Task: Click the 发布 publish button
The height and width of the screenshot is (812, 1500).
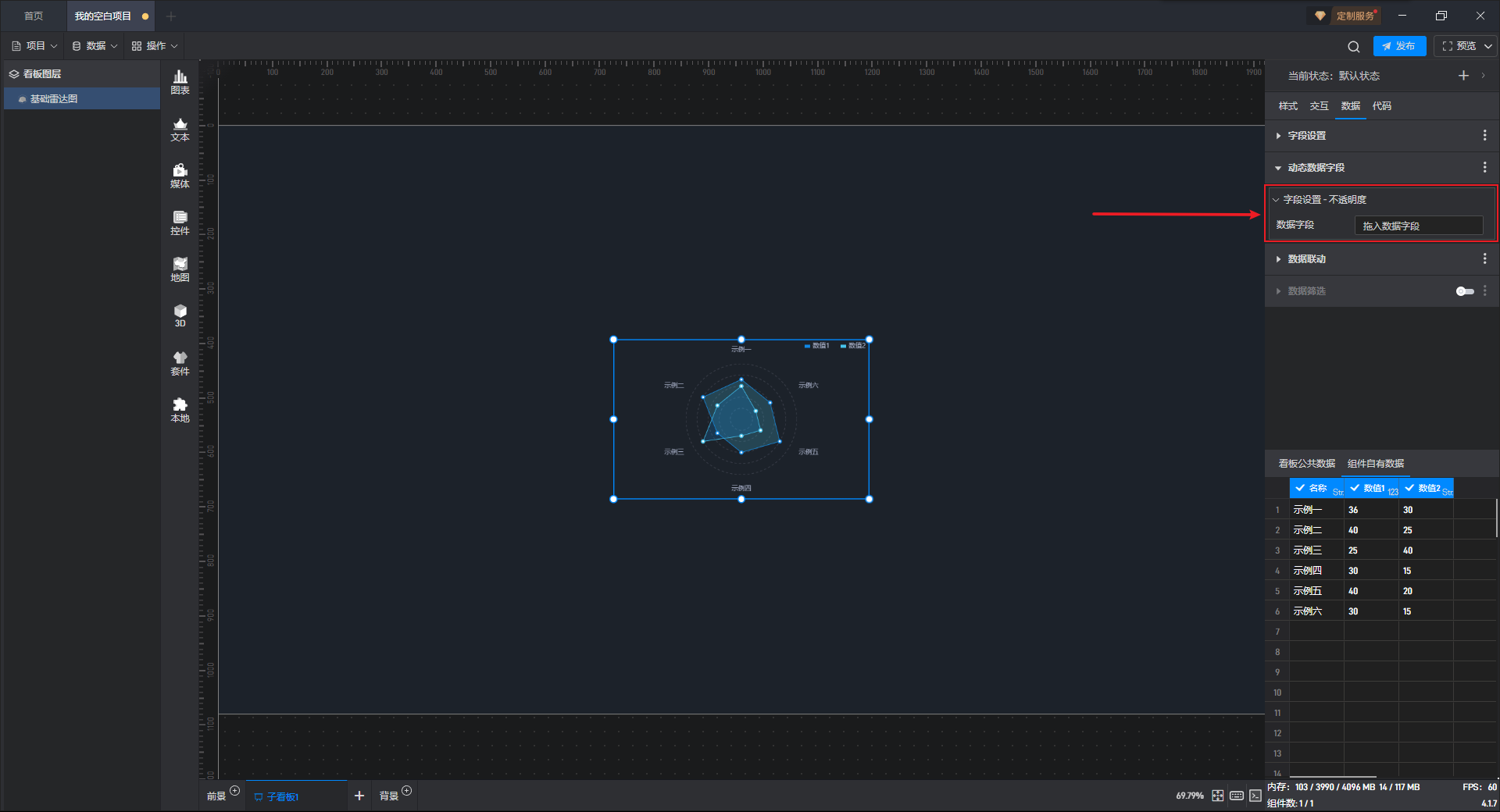Action: coord(1399,46)
